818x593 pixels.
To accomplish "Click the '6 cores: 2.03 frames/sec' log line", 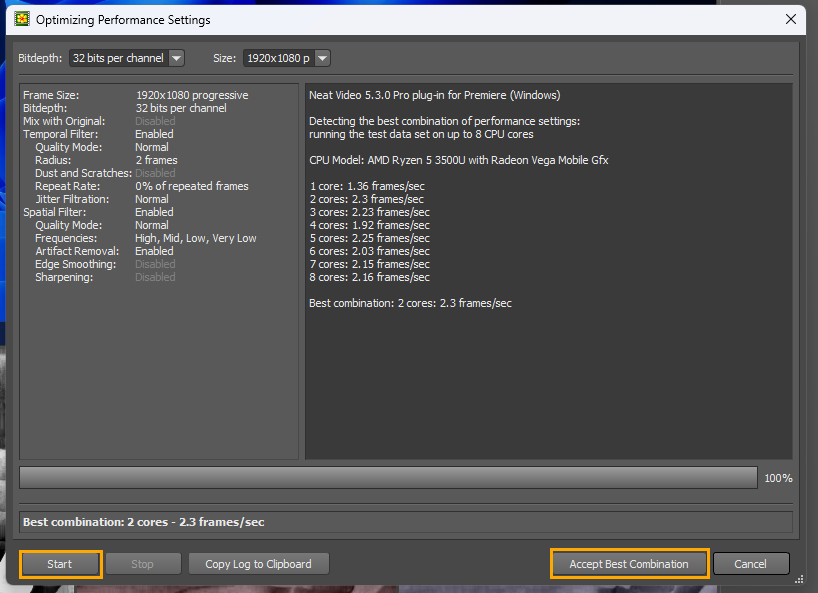I will pyautogui.click(x=369, y=251).
